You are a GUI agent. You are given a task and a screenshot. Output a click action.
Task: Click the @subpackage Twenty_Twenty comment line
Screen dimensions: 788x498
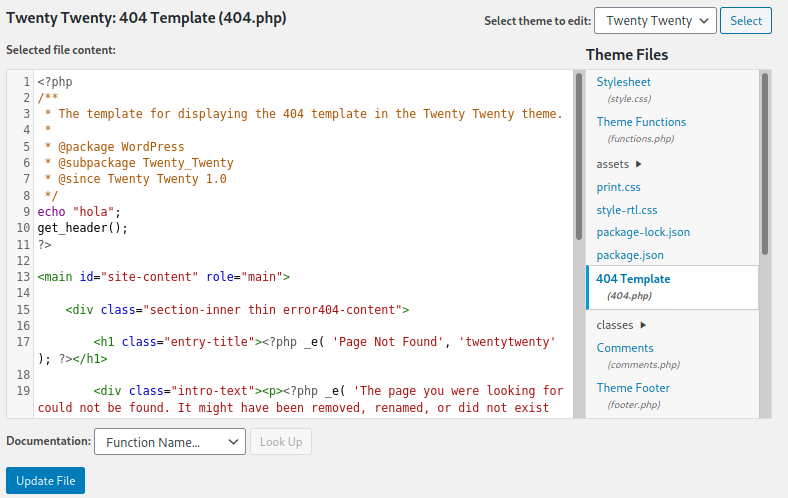click(138, 163)
